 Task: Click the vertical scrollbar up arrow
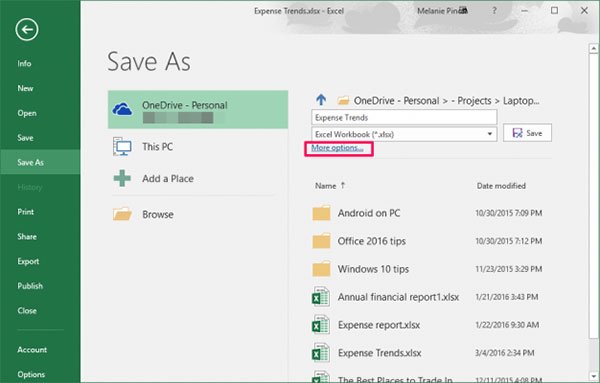[x=593, y=49]
